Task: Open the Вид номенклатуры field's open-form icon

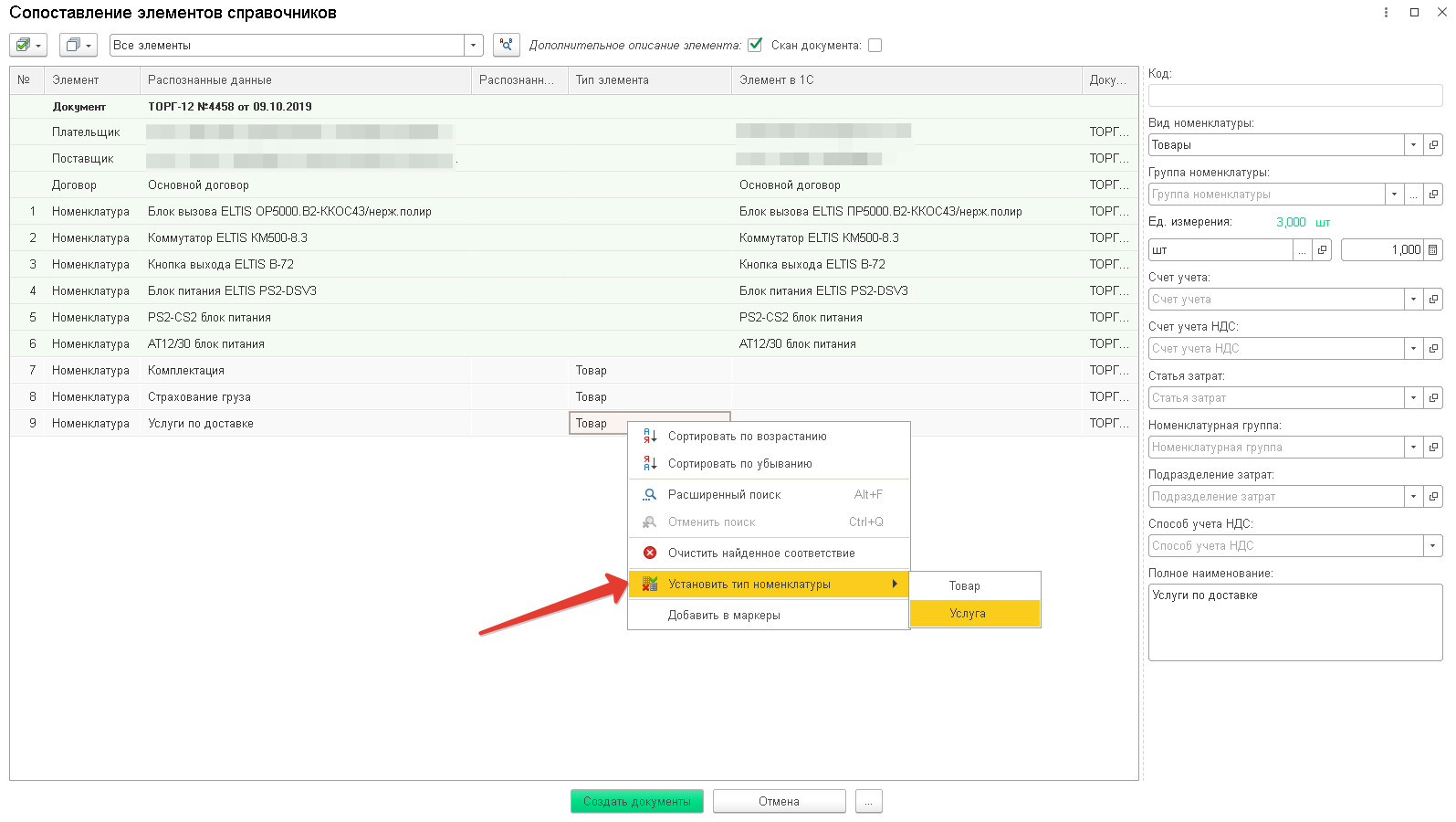Action: pos(1433,145)
